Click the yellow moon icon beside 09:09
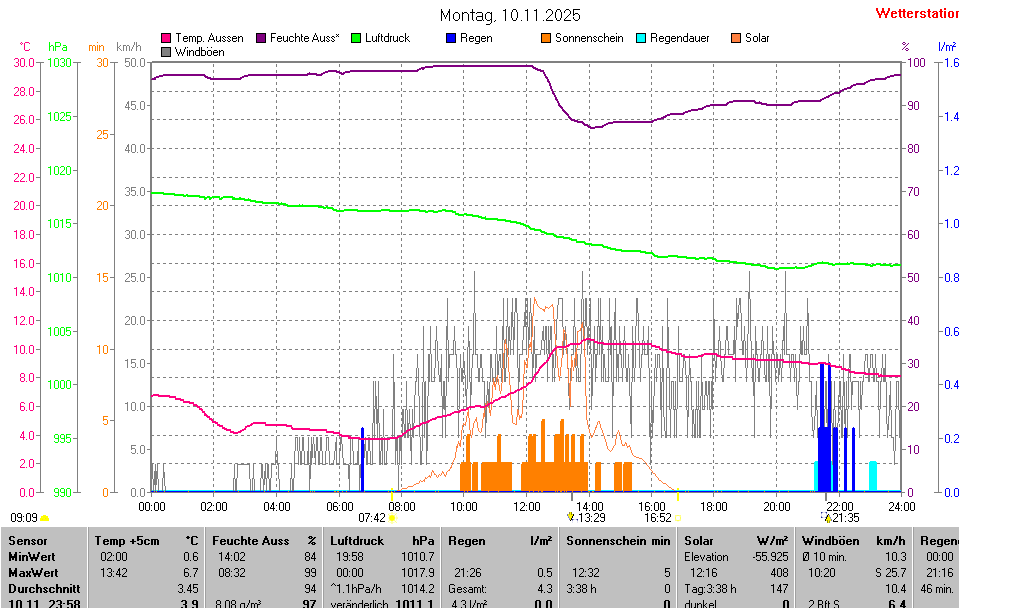The image size is (1024, 608). pos(45,518)
